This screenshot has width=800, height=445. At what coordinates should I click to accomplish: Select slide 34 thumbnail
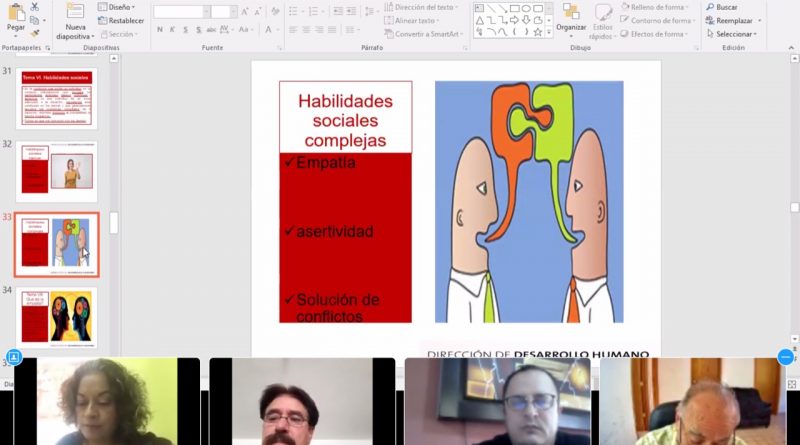tap(57, 315)
